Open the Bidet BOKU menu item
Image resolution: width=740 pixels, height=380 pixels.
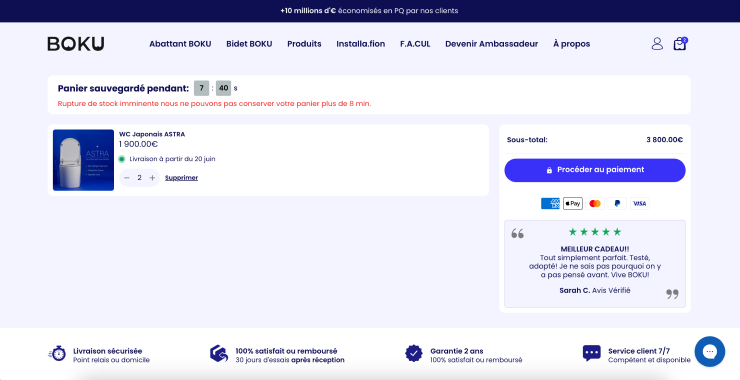249,44
